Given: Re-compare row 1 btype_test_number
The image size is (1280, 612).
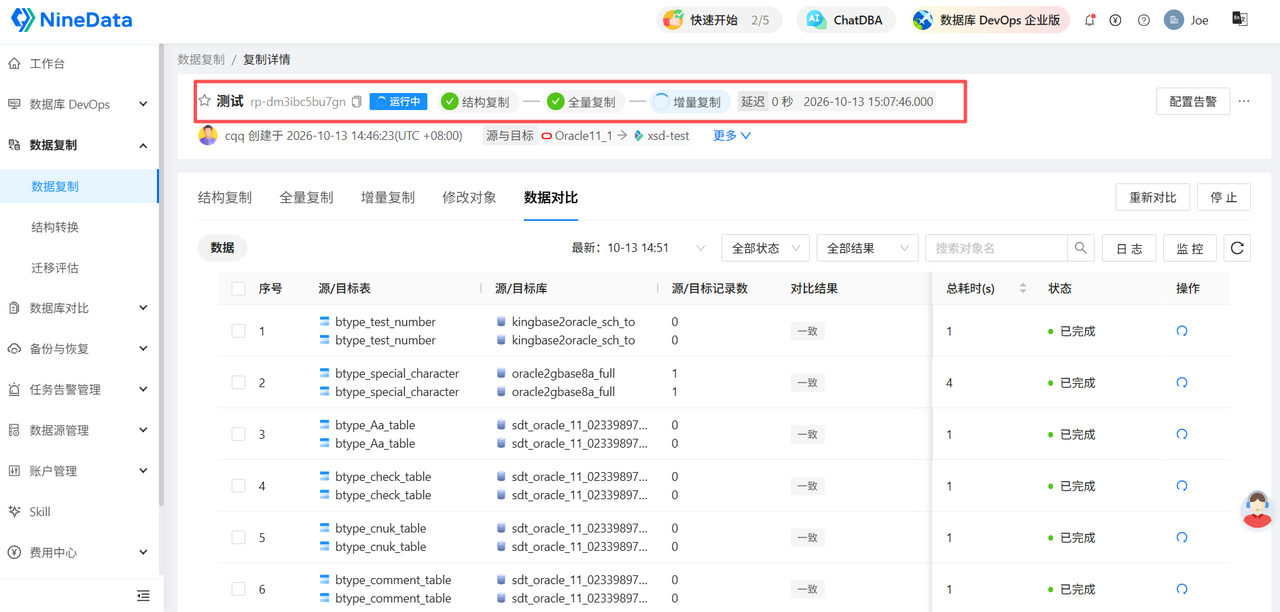Looking at the screenshot, I should coord(1182,331).
